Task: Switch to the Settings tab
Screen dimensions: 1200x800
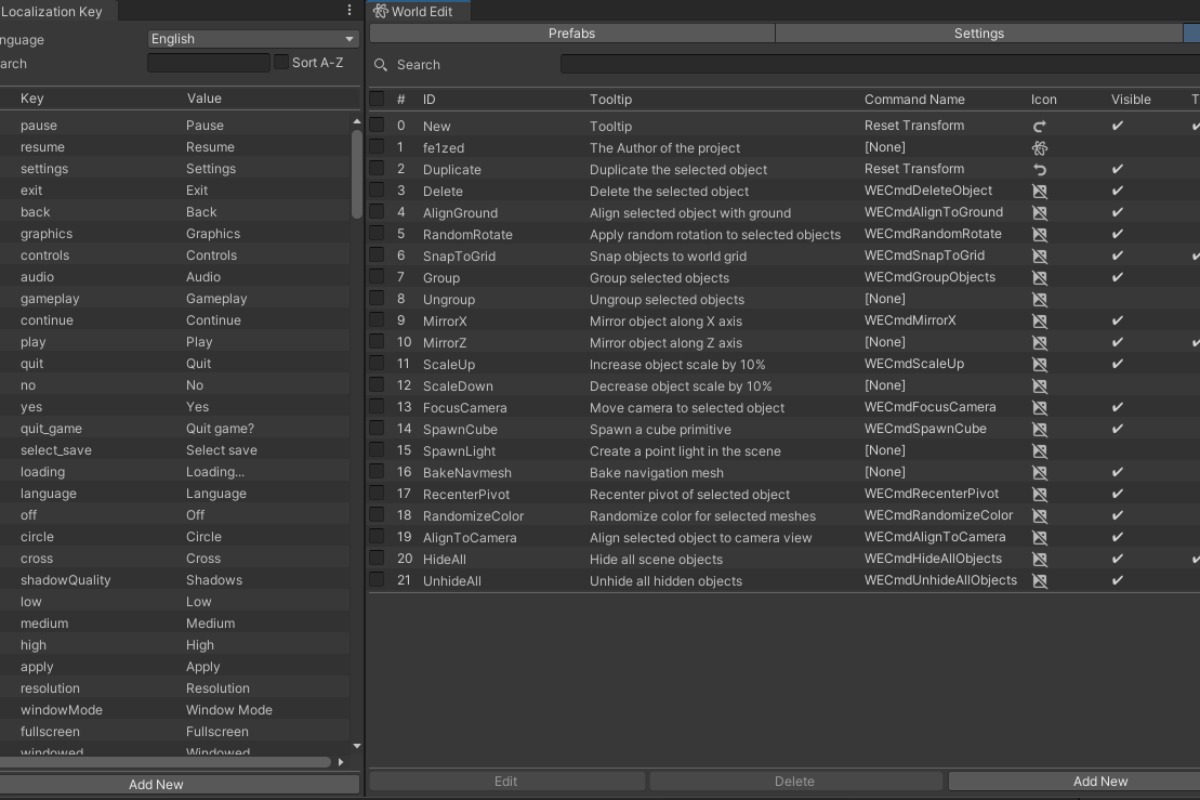Action: 978,33
